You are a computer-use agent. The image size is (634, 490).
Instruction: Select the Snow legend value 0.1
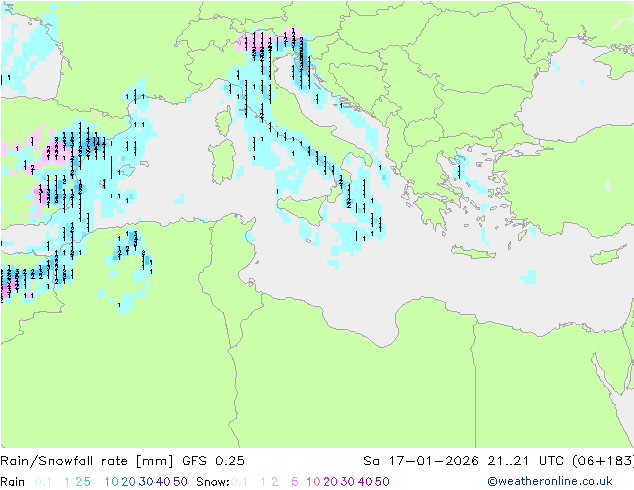[x=239, y=482]
